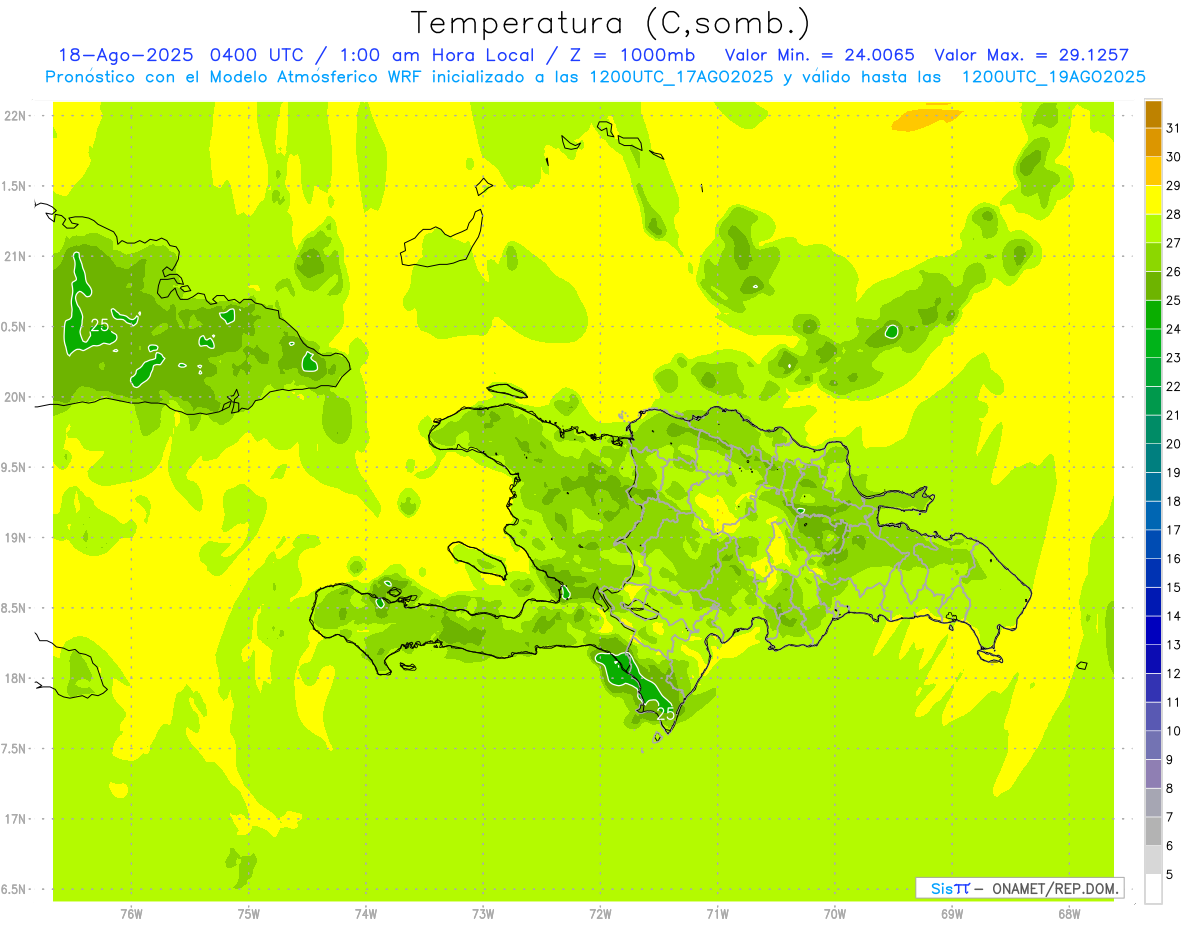Viewport: 1200px width, 927px height.
Task: Click the '18N' latitude axis label
Action: click(15, 678)
